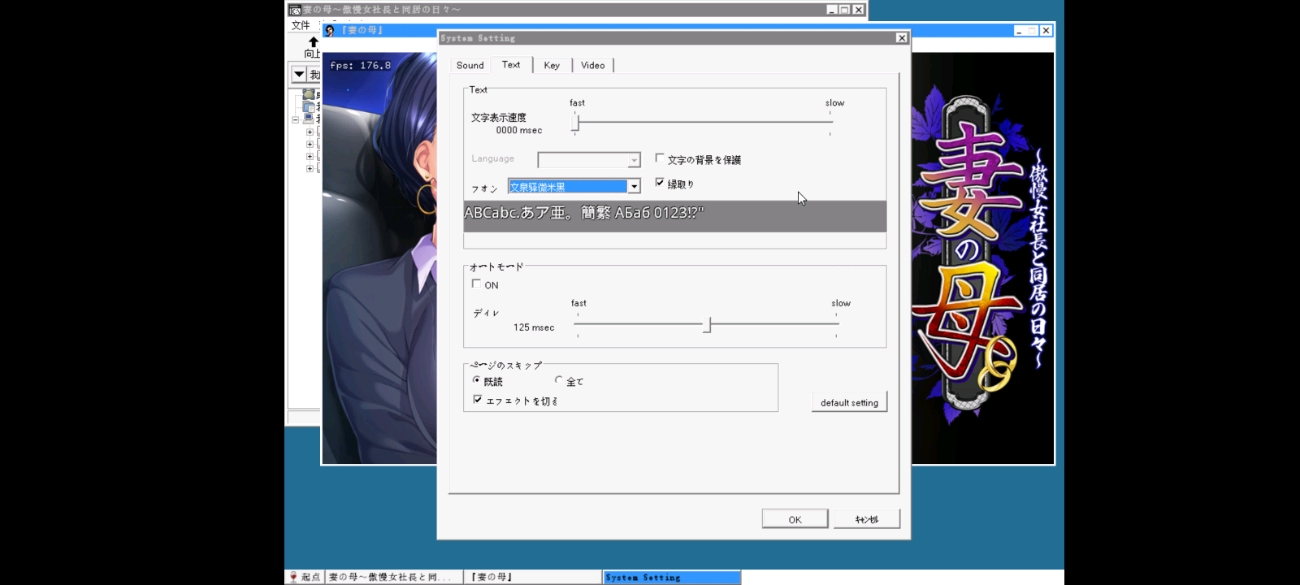This screenshot has height=585, width=1300.
Task: Confirm settings with the OK button
Action: [x=795, y=519]
